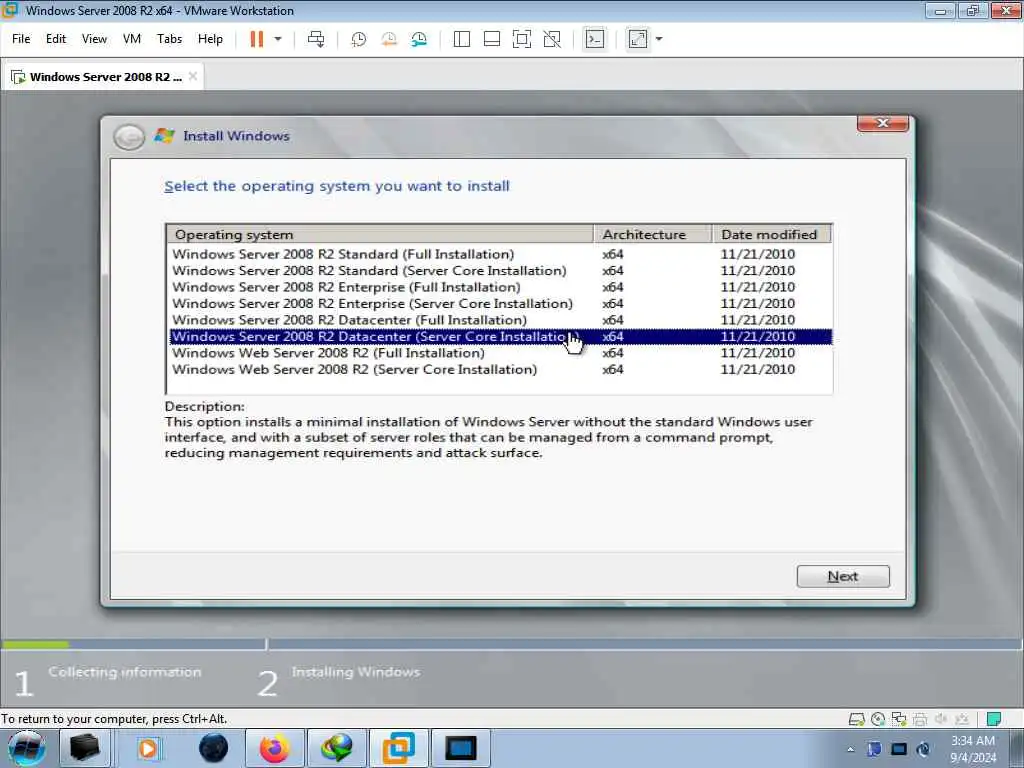
Task: Open Firefox from the taskbar
Action: (x=274, y=748)
